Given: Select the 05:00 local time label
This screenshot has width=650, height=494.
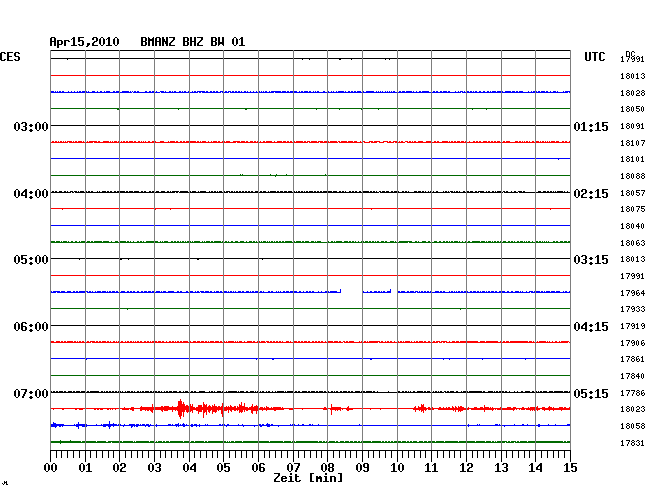Looking at the screenshot, I should [31, 260].
